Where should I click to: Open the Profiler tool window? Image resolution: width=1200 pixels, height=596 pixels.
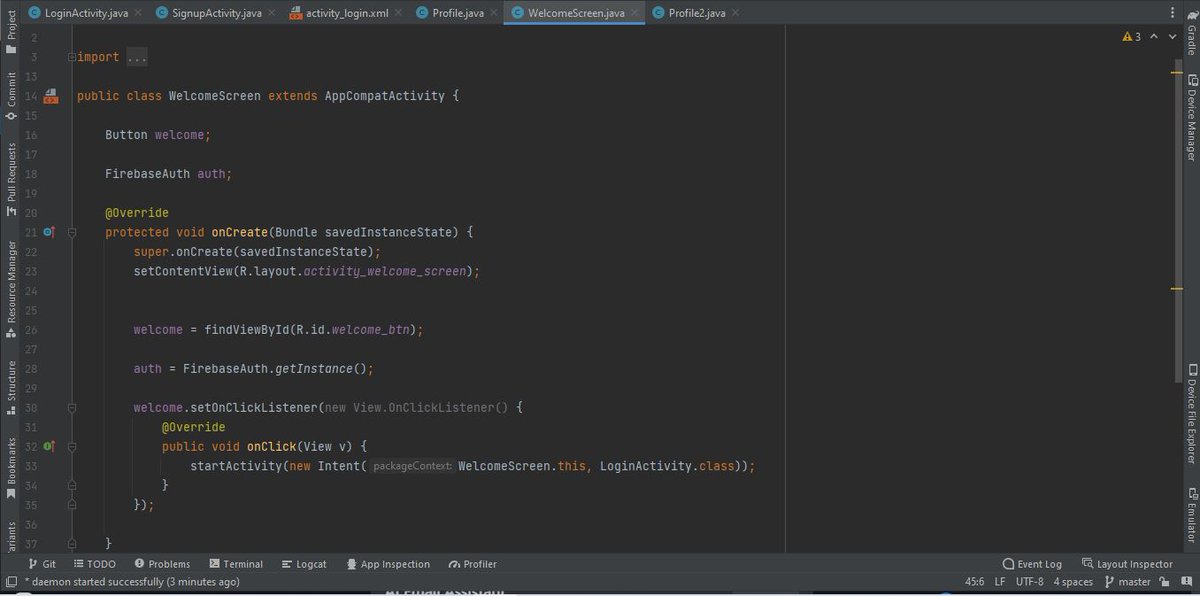click(x=474, y=564)
